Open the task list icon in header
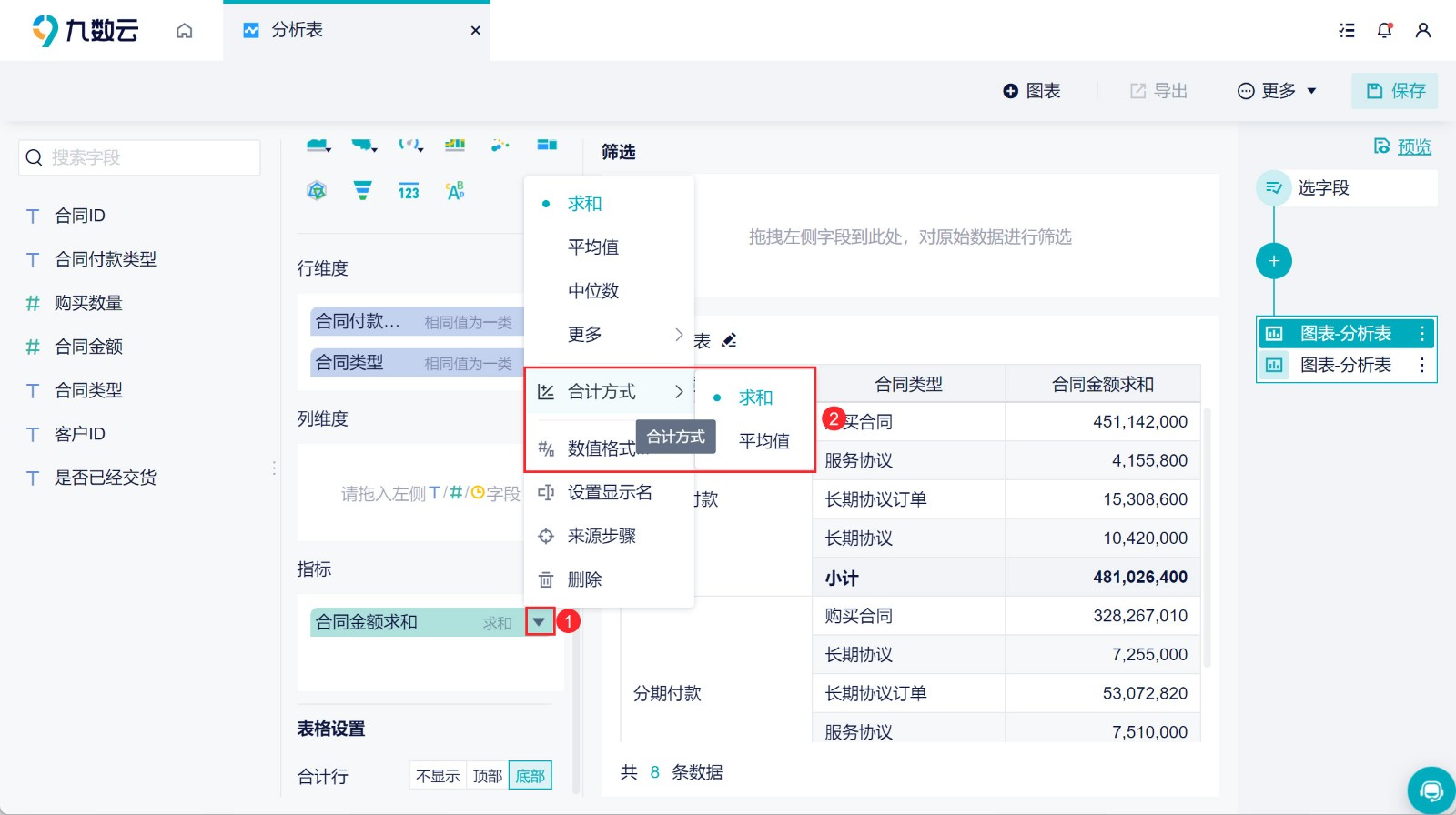 point(1347,31)
